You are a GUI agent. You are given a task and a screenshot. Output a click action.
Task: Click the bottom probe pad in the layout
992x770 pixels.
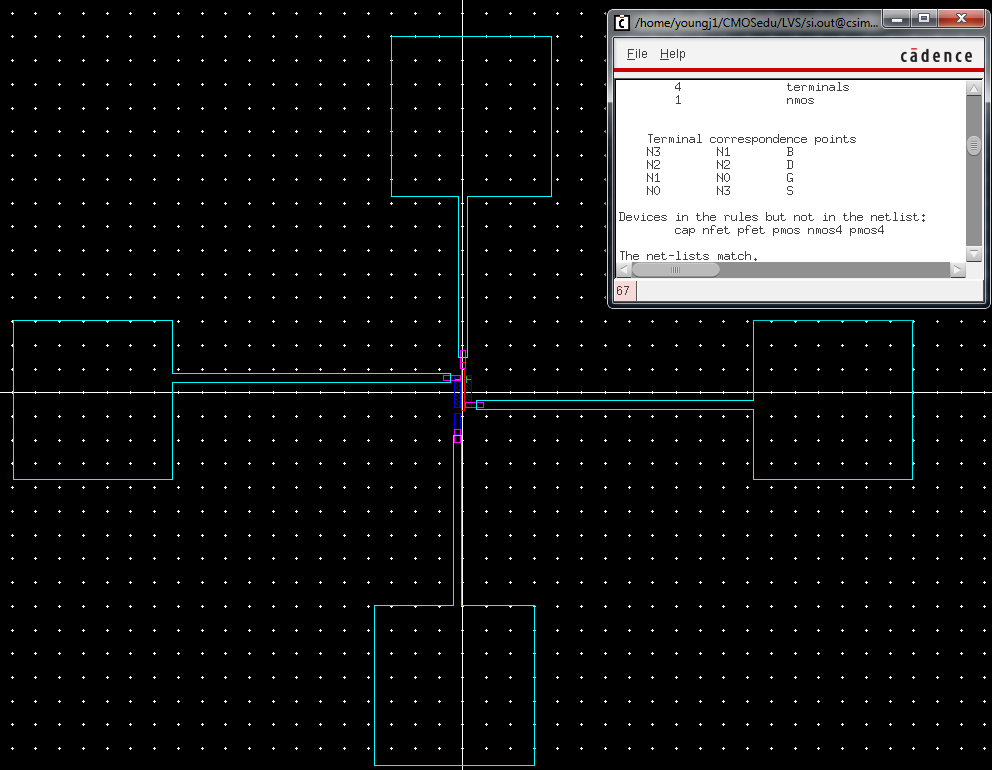coord(455,683)
